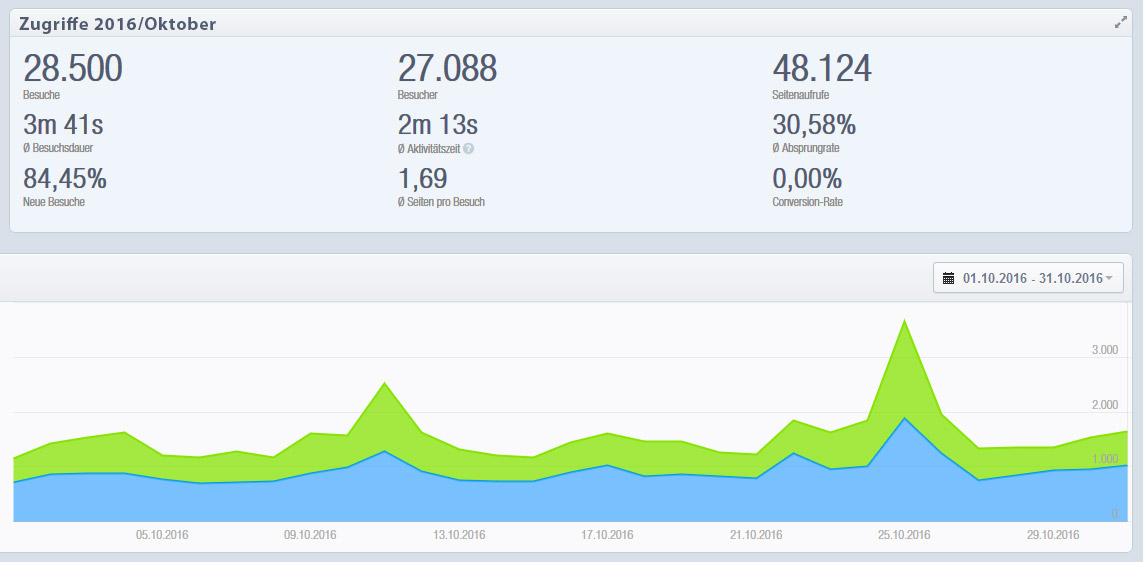Image resolution: width=1144 pixels, height=562 pixels.
Task: Click the 27.088 Besucher value
Action: (447, 69)
